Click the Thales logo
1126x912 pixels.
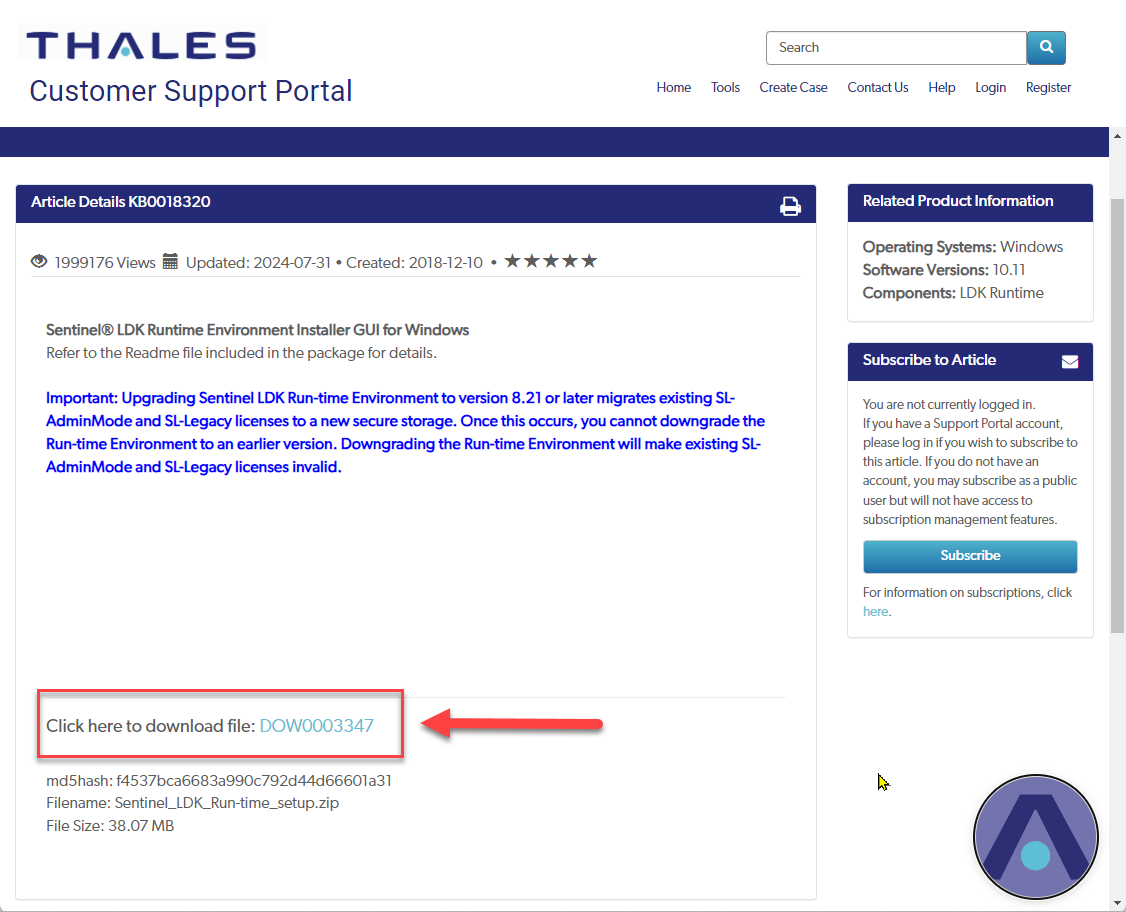[142, 45]
